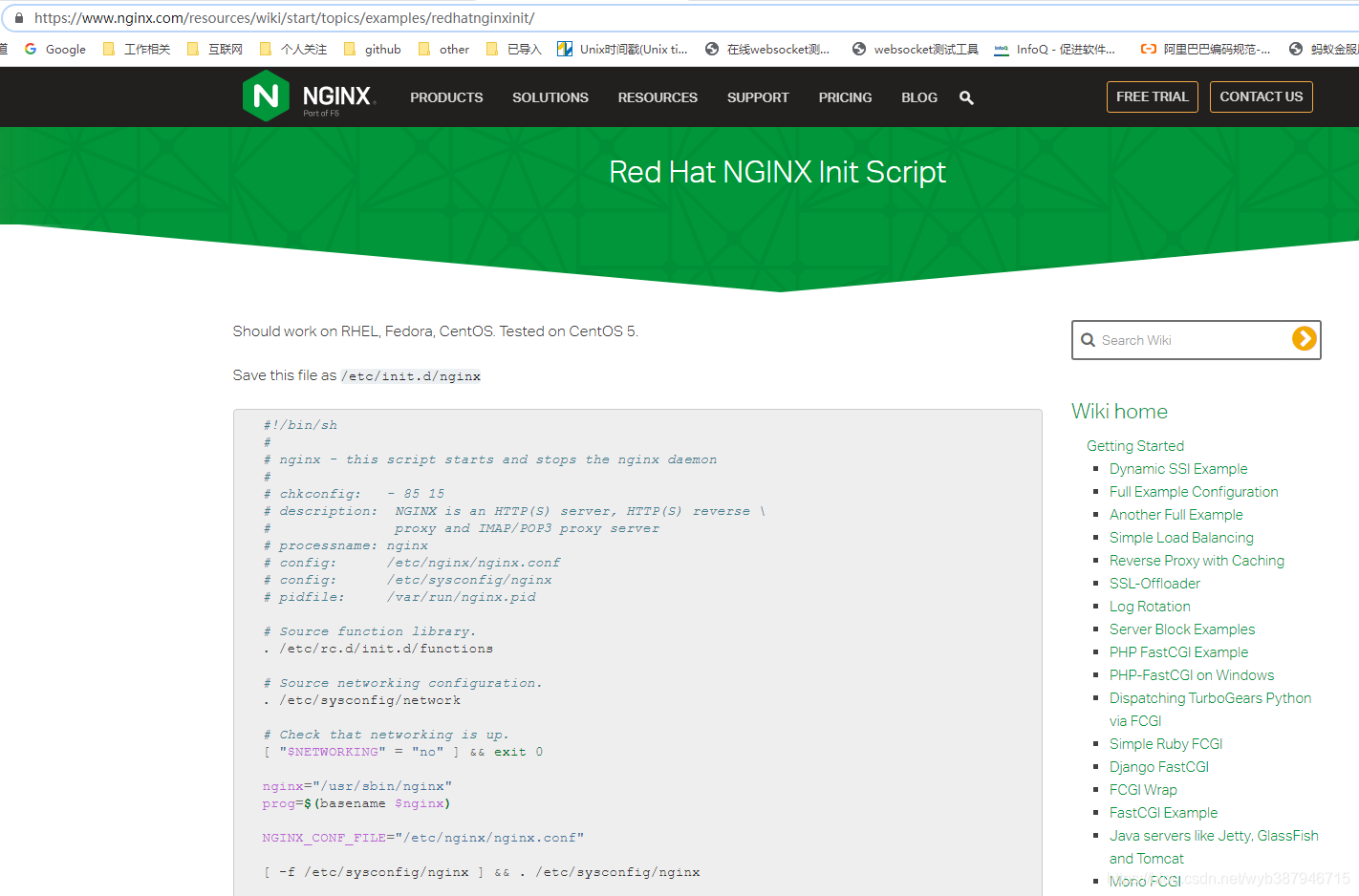The height and width of the screenshot is (896, 1359).
Task: Open the 个人关注 bookmarks folder
Action: pyautogui.click(x=293, y=49)
